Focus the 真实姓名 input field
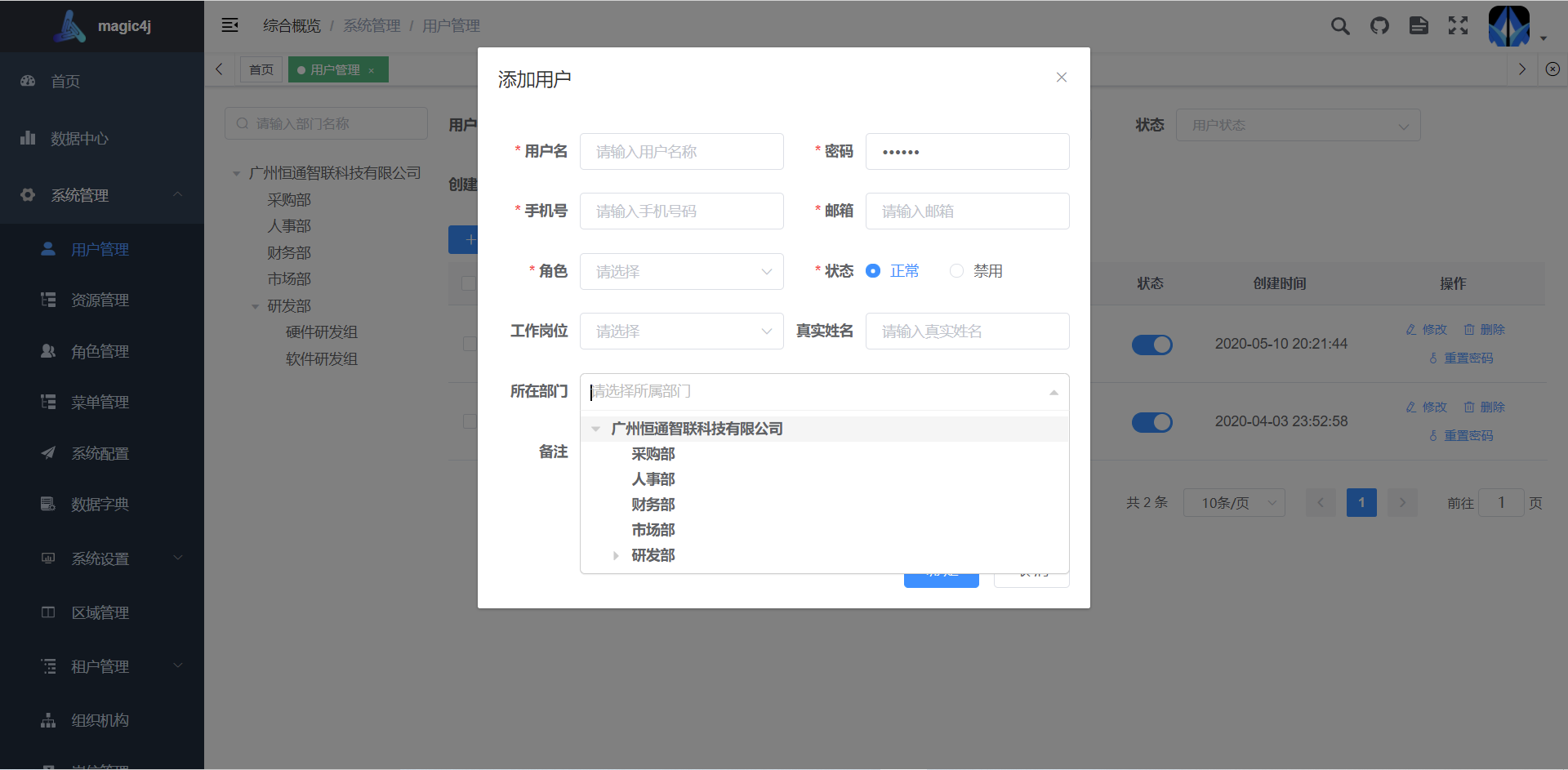The image size is (1568, 770). coord(968,332)
